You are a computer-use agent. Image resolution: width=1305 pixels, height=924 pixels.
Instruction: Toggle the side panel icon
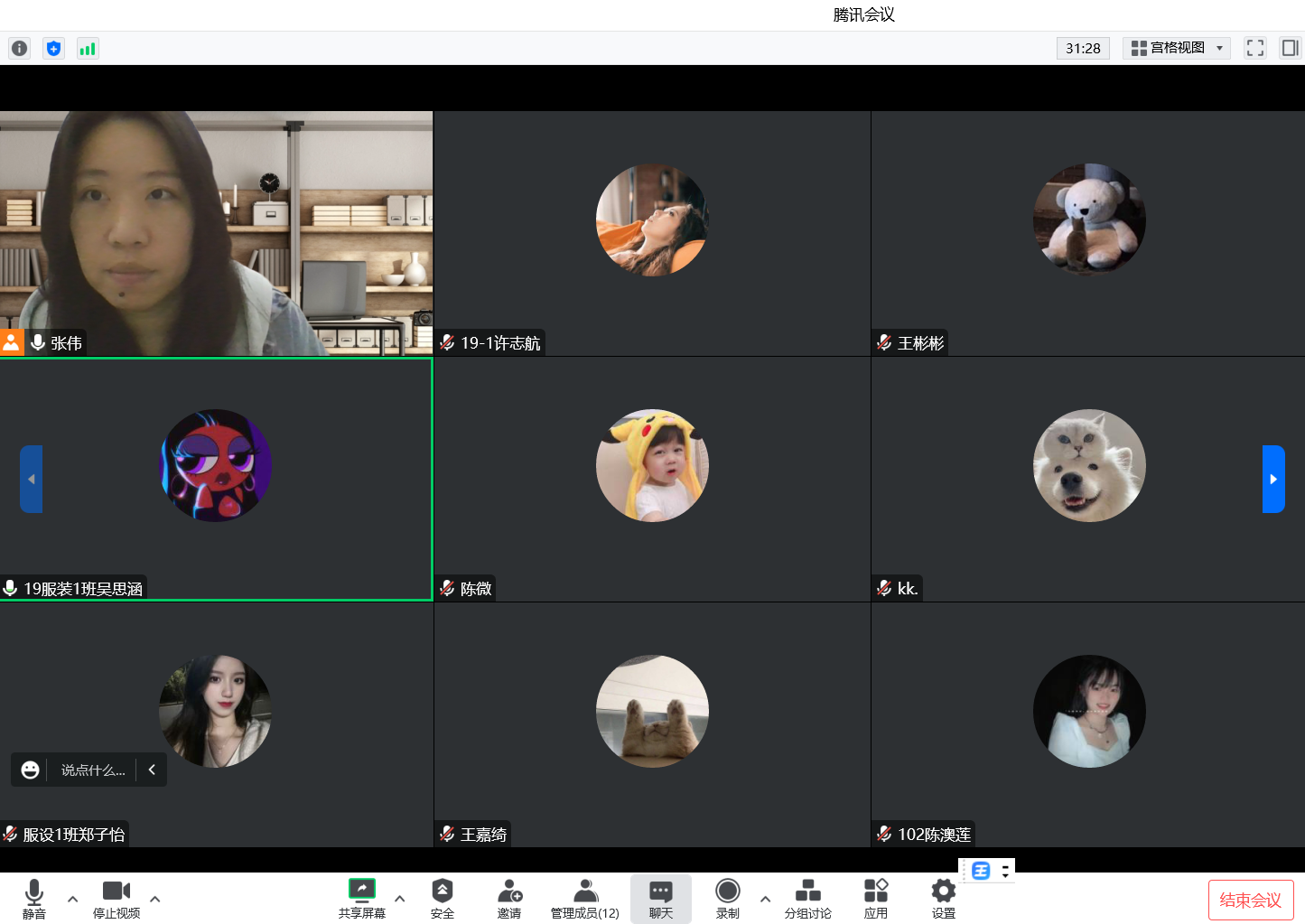tap(1290, 48)
